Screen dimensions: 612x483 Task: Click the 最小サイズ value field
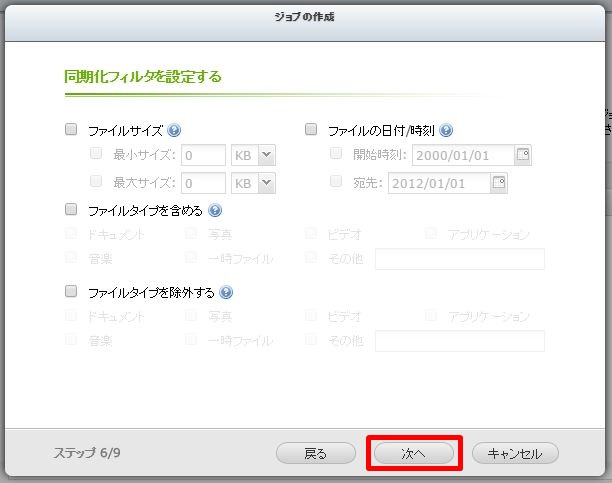(x=203, y=155)
